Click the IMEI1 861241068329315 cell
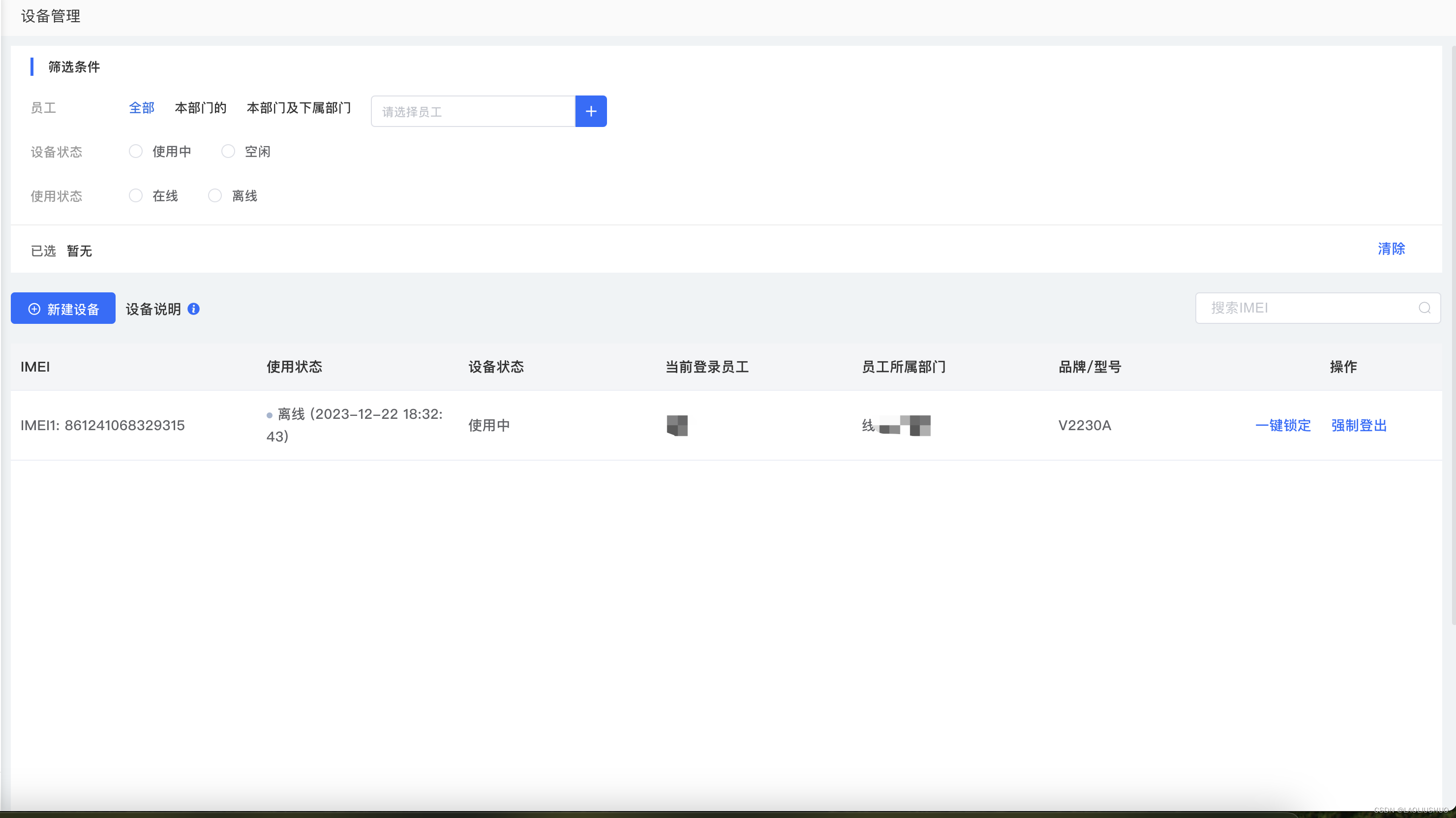Image resolution: width=1456 pixels, height=818 pixels. tap(102, 425)
